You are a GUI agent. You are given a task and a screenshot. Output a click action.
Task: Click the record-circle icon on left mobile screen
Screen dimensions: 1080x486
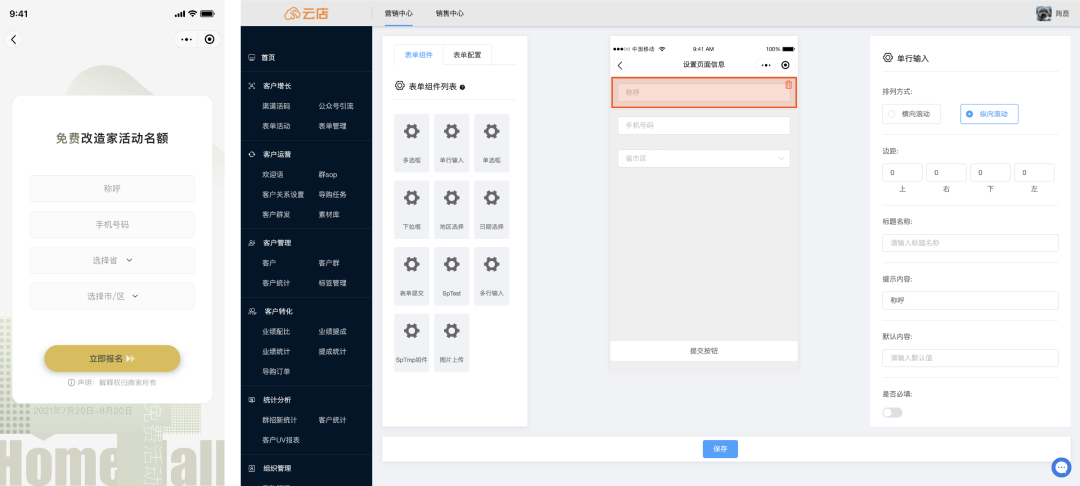(209, 39)
